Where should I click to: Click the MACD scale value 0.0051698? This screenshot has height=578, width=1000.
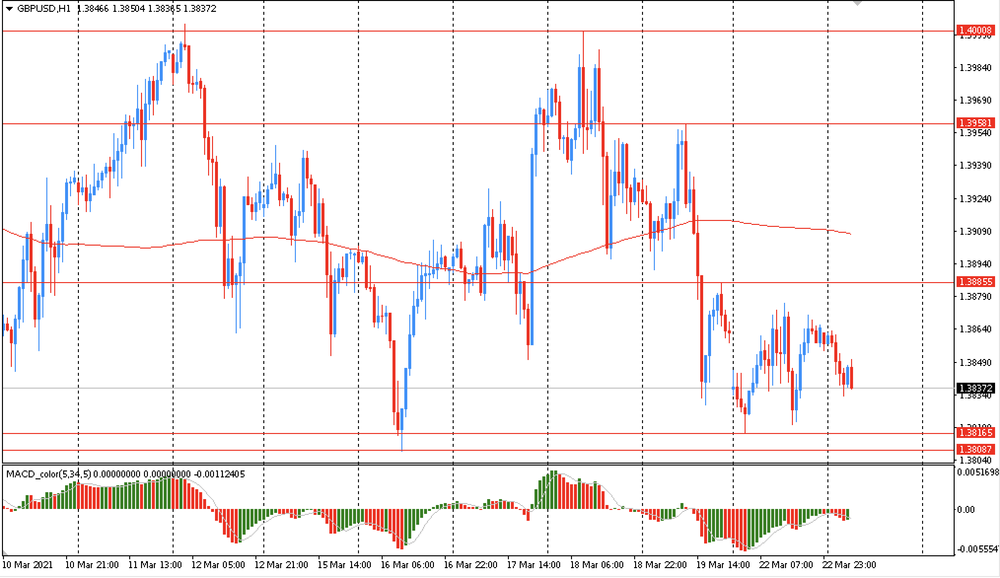(x=978, y=473)
